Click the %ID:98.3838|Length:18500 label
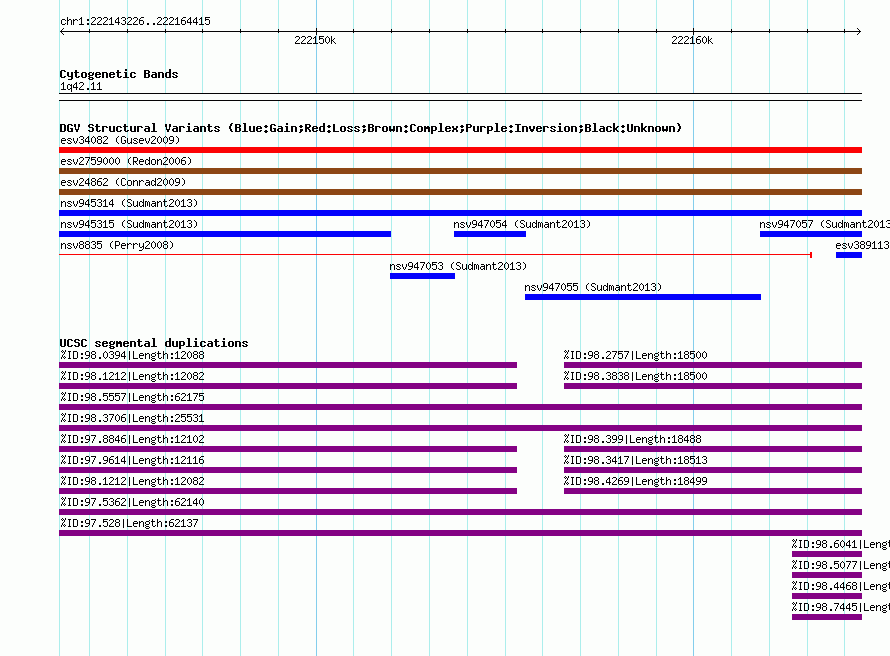The image size is (890, 656). tap(636, 376)
